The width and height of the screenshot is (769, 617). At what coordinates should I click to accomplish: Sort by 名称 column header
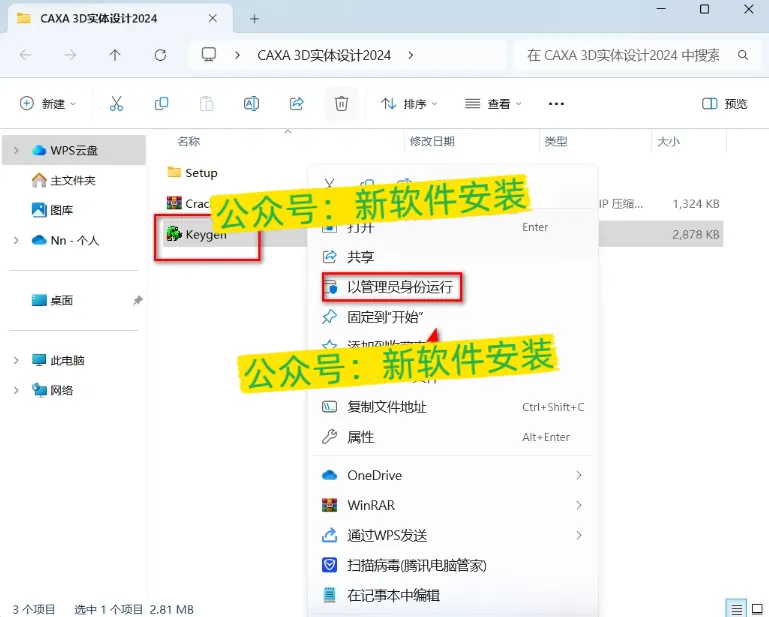pos(189,141)
